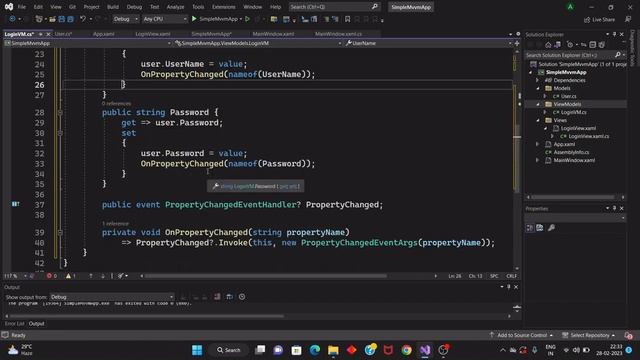Open the Debug menu
Viewport: 640px width, 360px height.
coord(134,7)
